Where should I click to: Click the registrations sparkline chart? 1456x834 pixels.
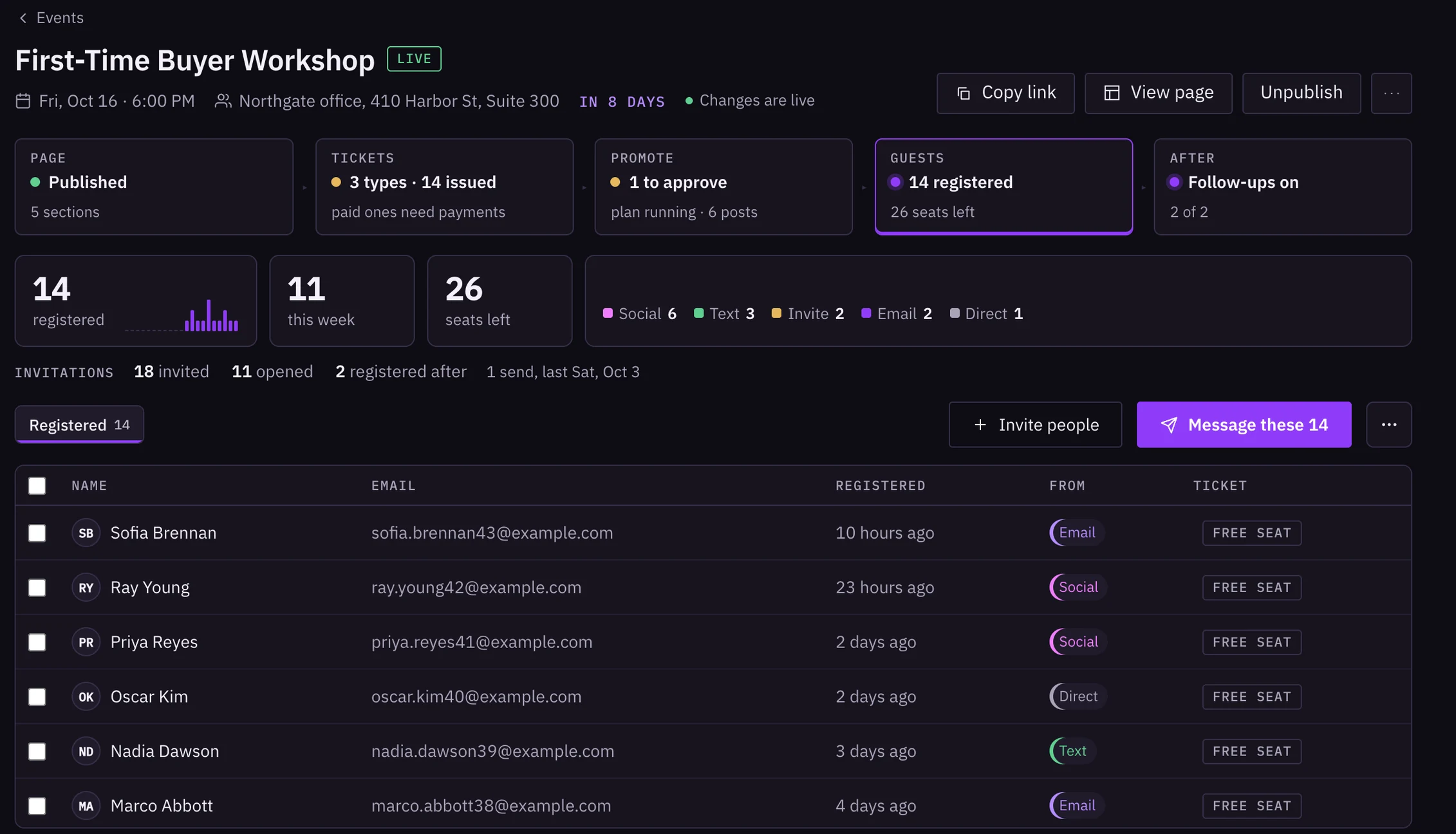click(x=182, y=315)
